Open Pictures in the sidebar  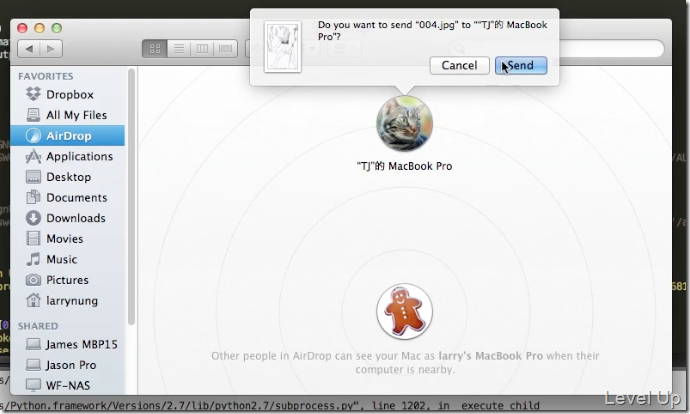point(67,280)
